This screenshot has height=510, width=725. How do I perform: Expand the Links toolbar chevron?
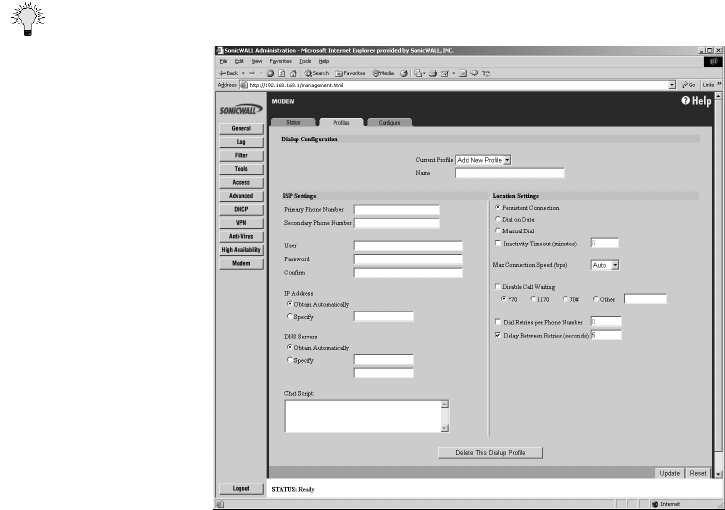(719, 84)
